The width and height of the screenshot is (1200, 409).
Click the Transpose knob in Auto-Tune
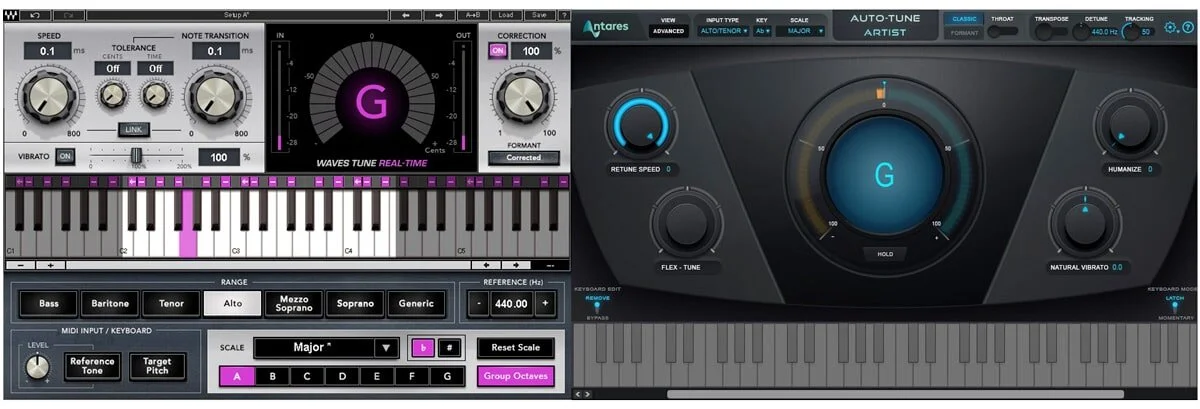pos(1042,31)
